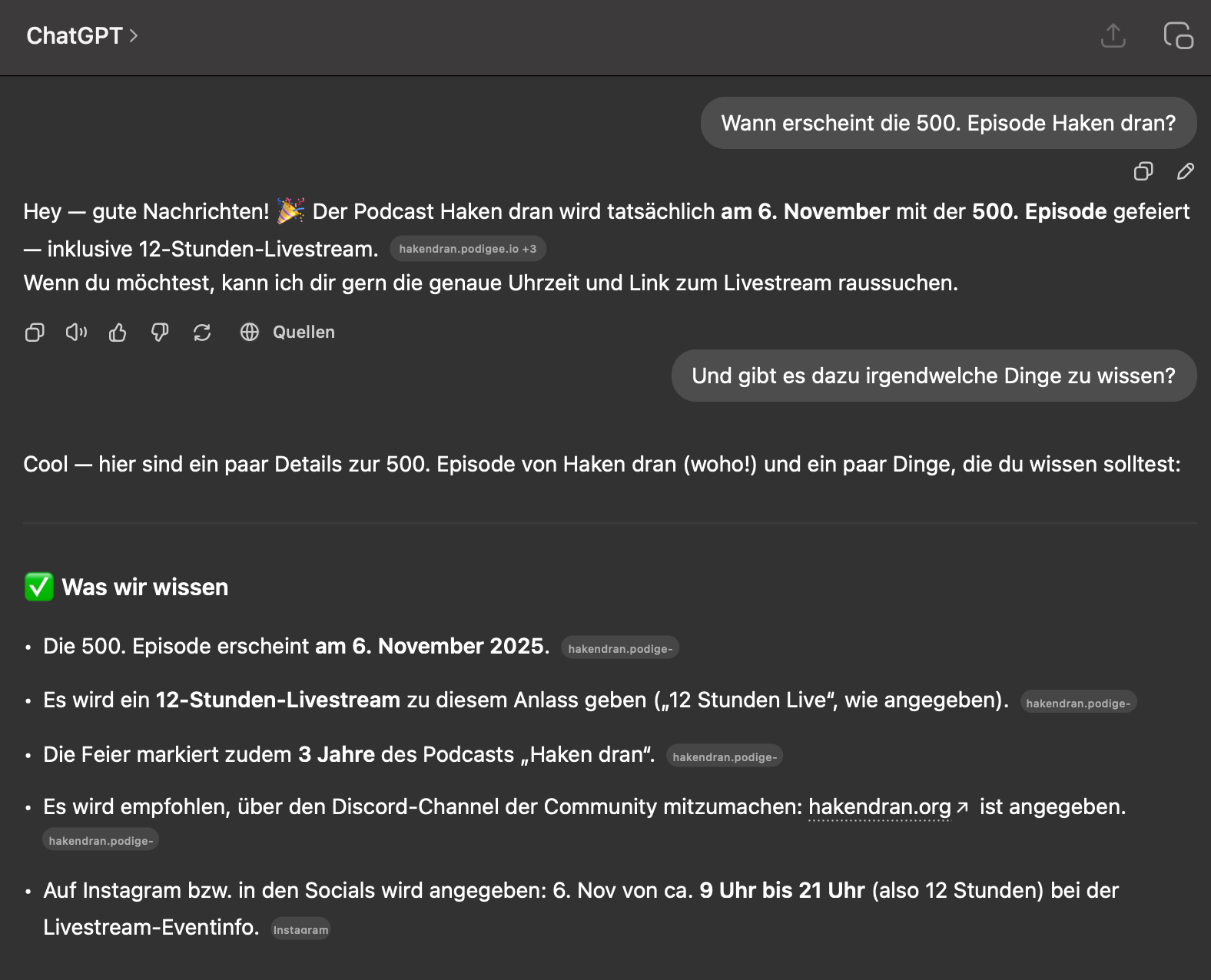Screen dimensions: 1211x980
Task: Click citation chip below Discord-Channel bullet
Action: [101, 840]
